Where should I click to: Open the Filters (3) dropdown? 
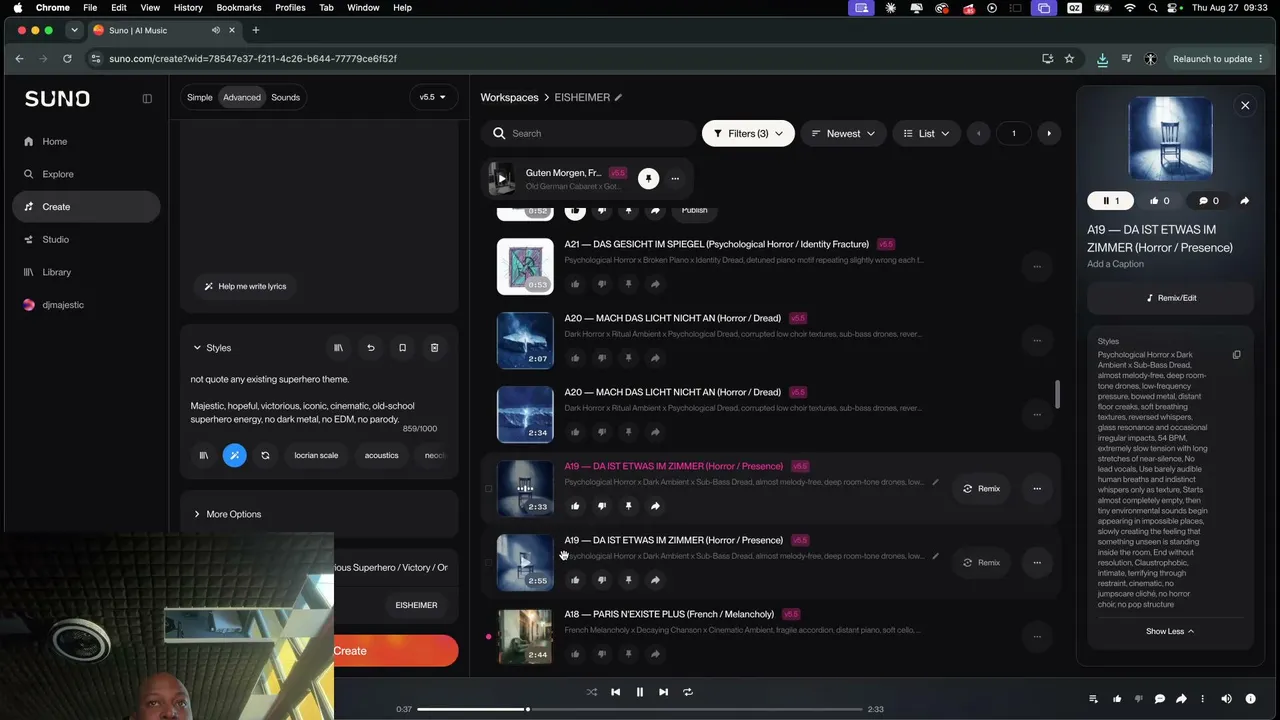pyautogui.click(x=748, y=133)
